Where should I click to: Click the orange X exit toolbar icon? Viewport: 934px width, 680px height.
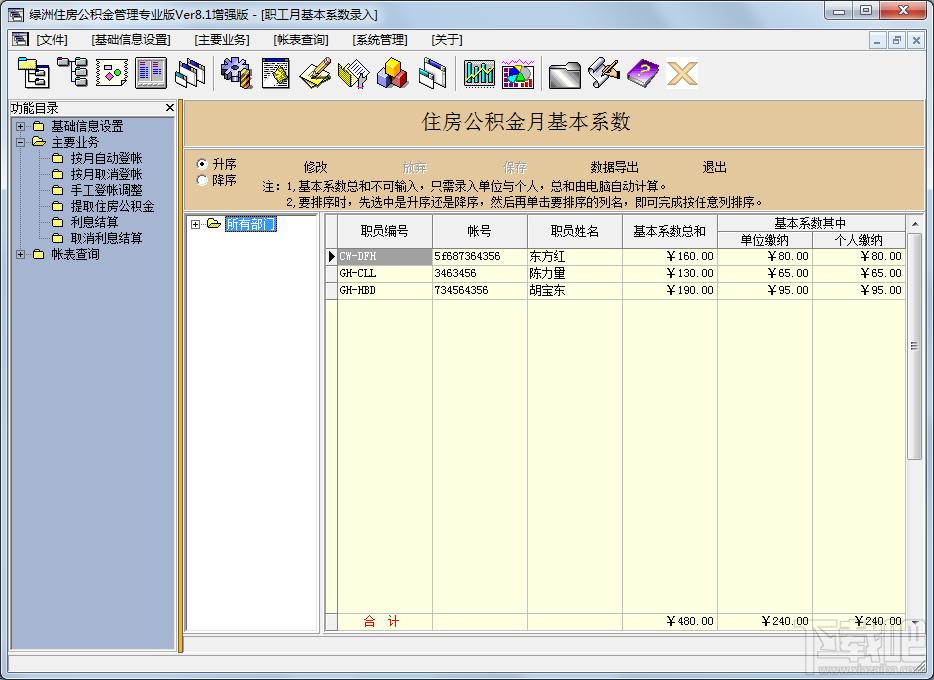[682, 74]
